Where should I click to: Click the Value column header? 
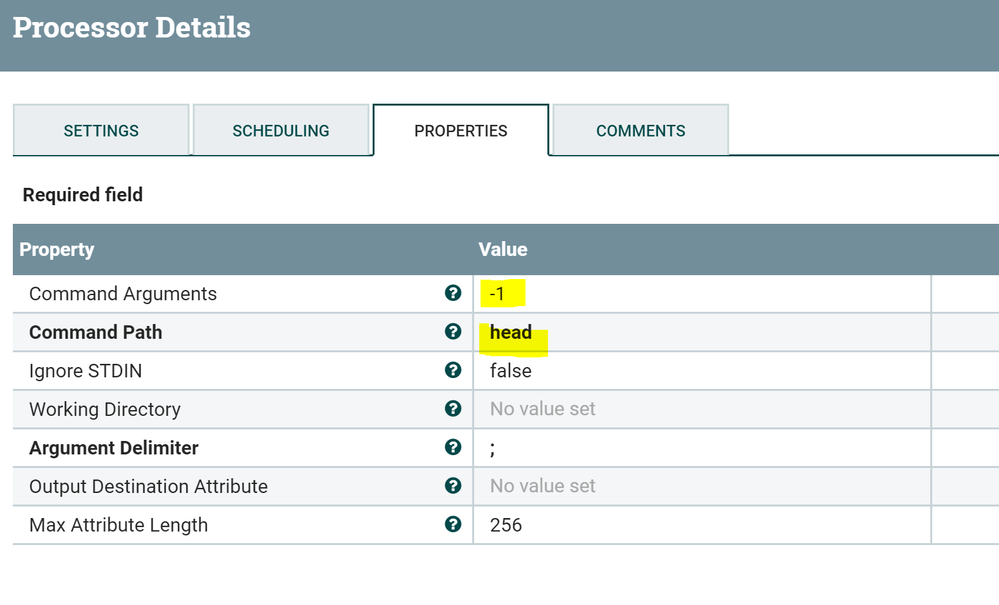click(503, 250)
